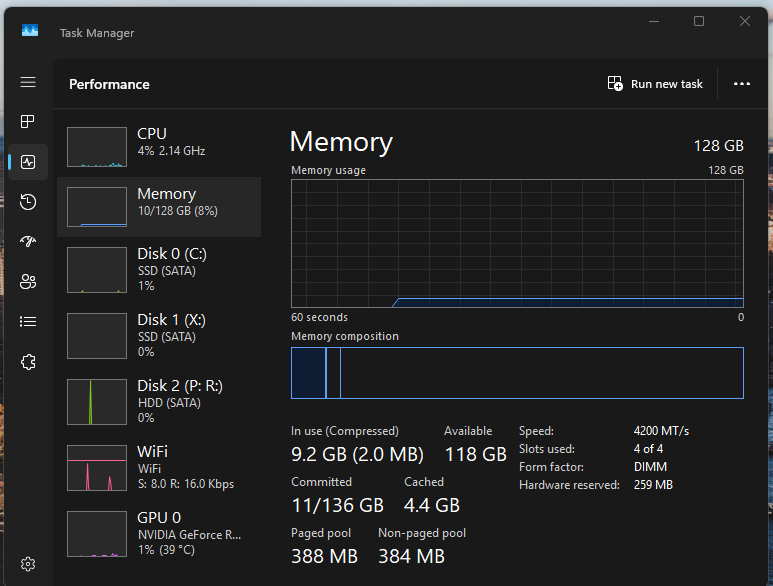Select the Performance page icon in sidebar
773x586 pixels.
pos(28,162)
